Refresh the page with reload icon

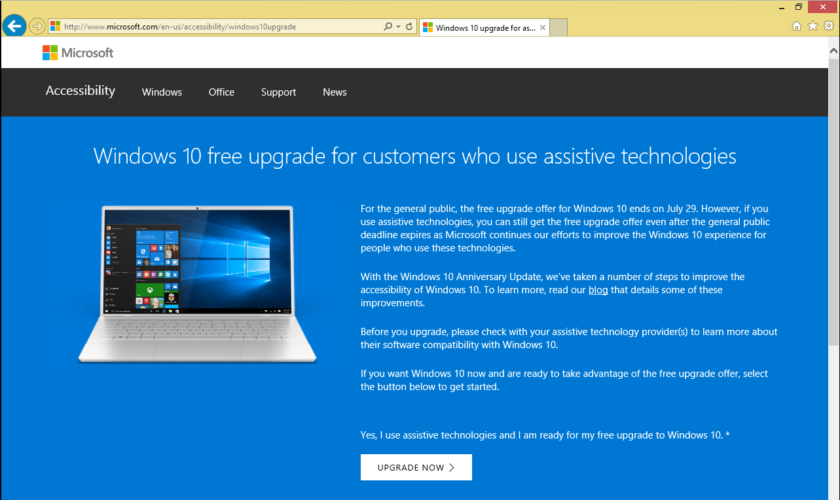409,26
